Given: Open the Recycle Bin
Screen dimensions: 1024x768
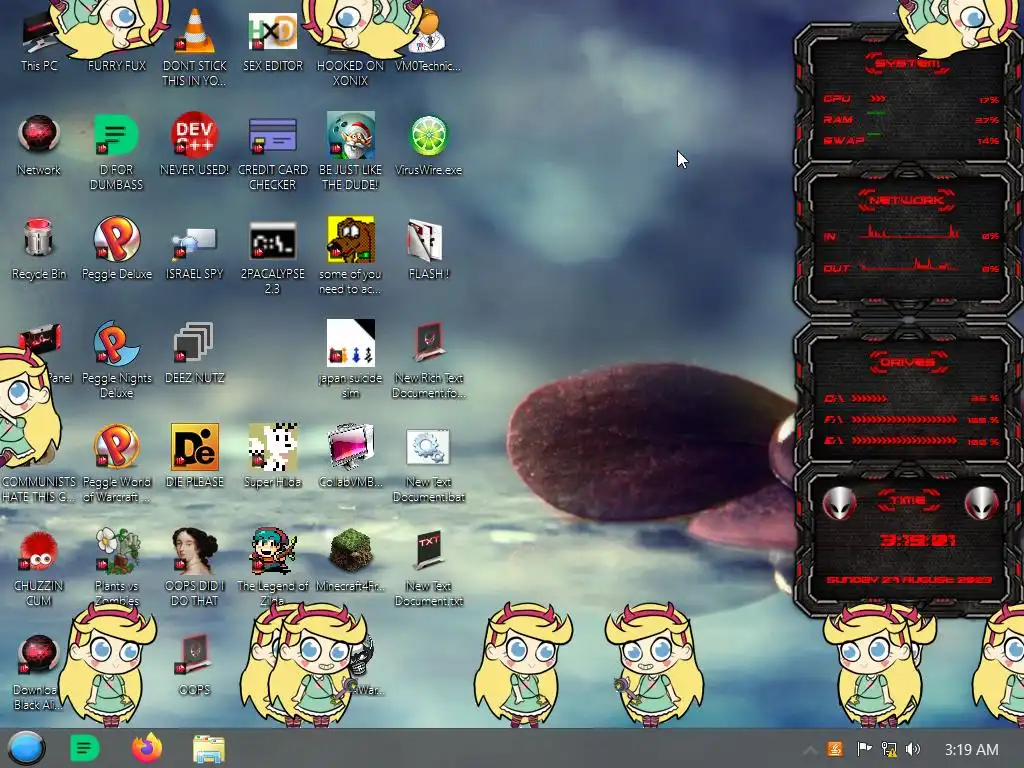Looking at the screenshot, I should point(39,248).
